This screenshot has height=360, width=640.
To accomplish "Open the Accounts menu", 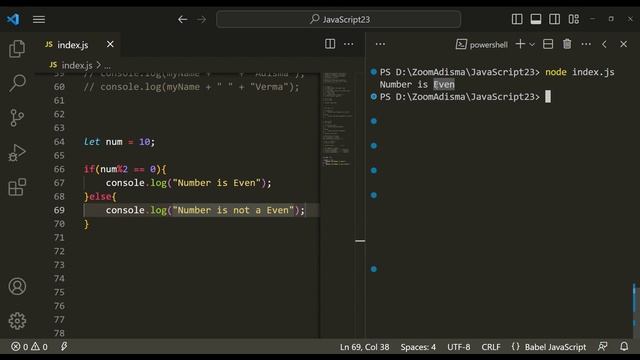I will pos(17,287).
